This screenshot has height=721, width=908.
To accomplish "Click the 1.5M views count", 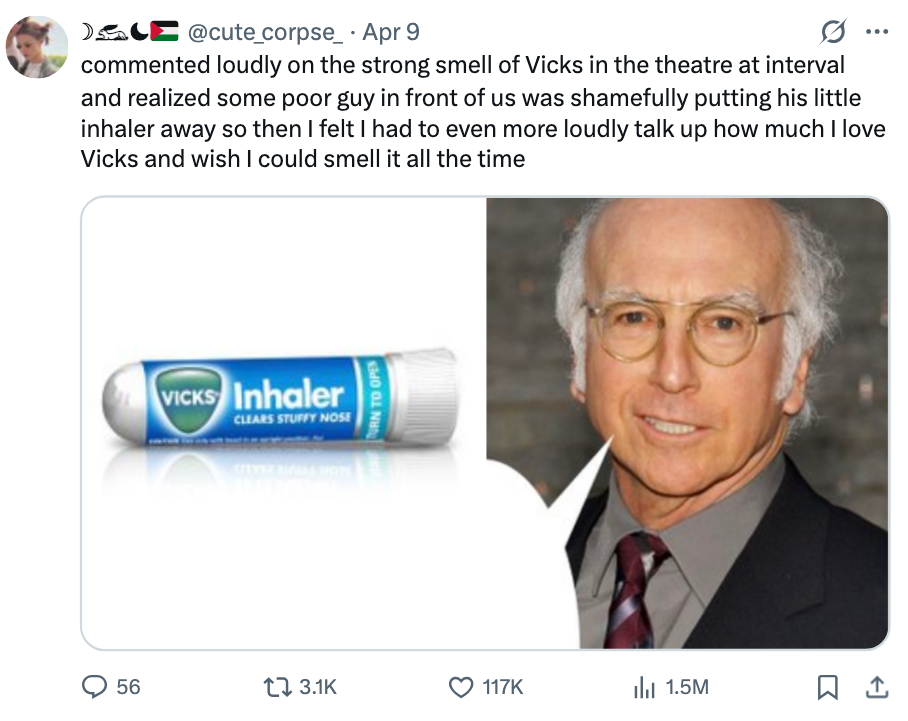I will click(x=686, y=686).
